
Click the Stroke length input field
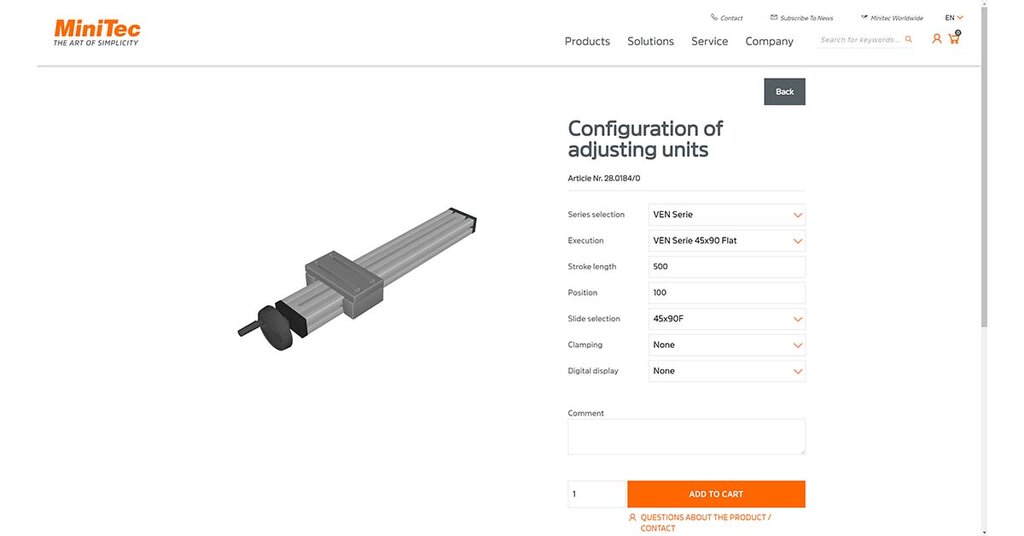[726, 267]
